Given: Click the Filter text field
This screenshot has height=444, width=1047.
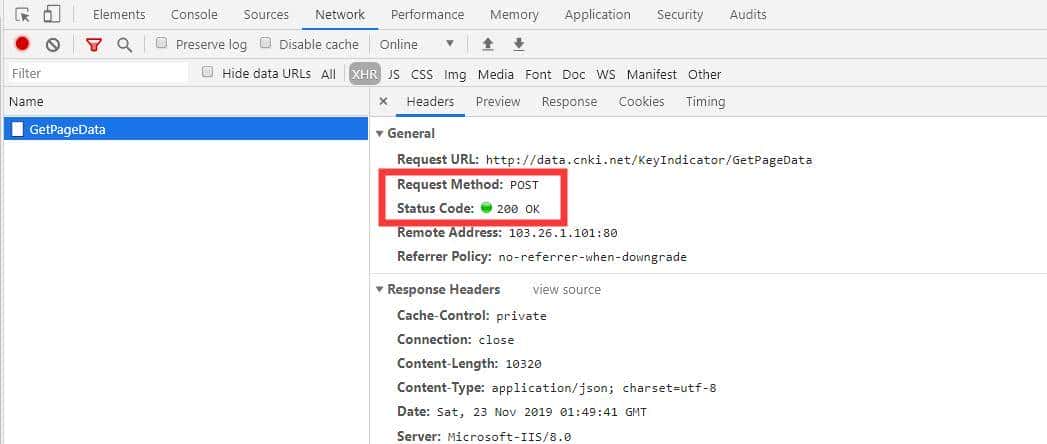Looking at the screenshot, I should [97, 73].
